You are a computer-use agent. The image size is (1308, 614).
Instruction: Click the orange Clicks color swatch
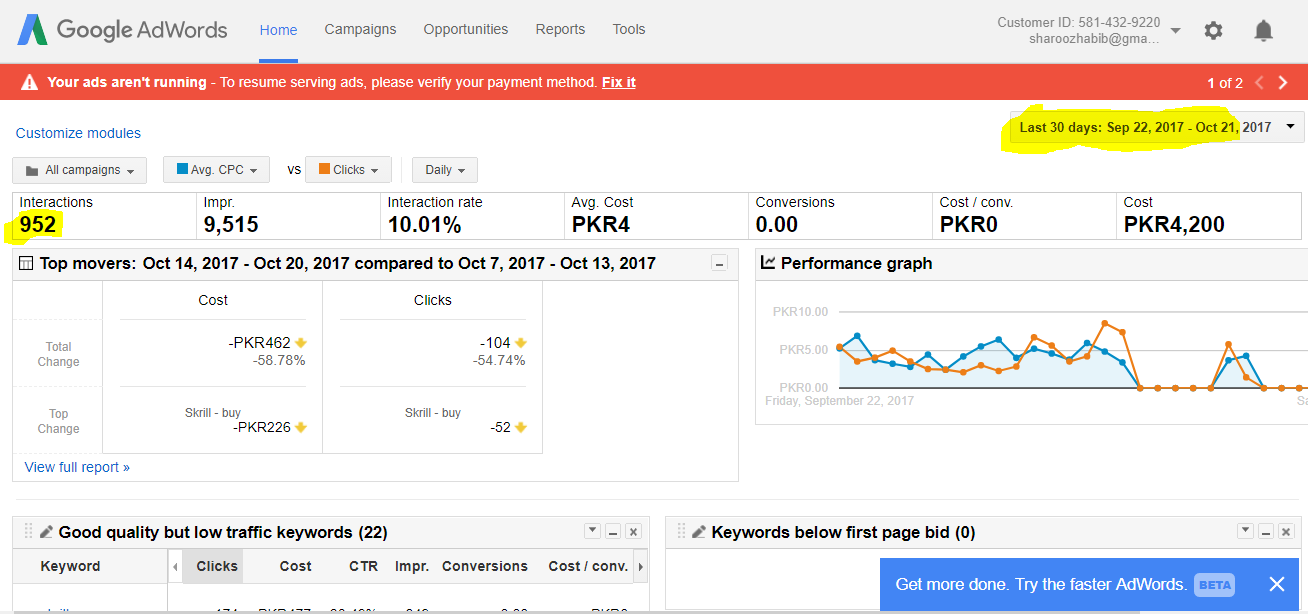pos(324,170)
